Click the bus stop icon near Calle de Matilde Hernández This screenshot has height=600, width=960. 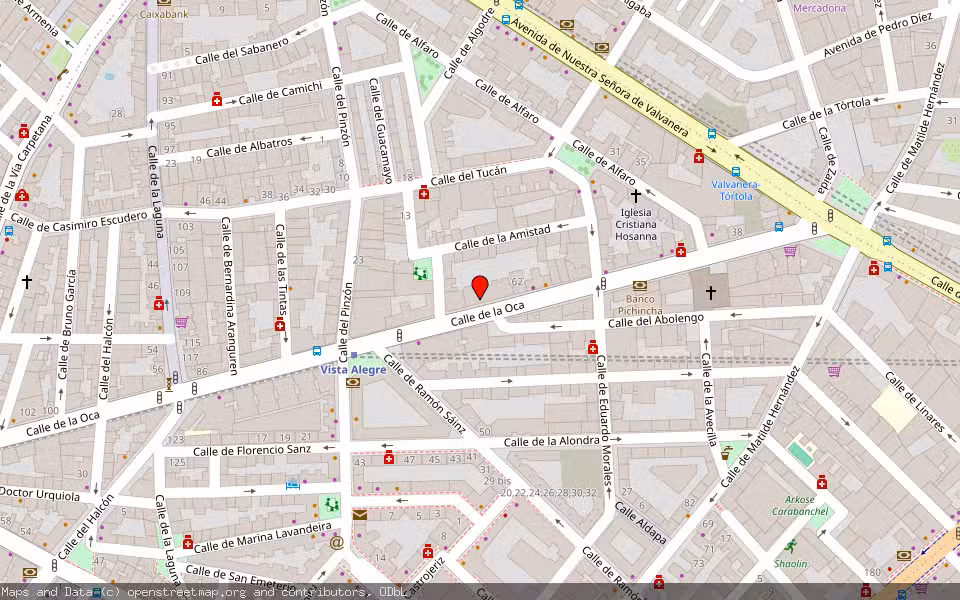pos(887,241)
